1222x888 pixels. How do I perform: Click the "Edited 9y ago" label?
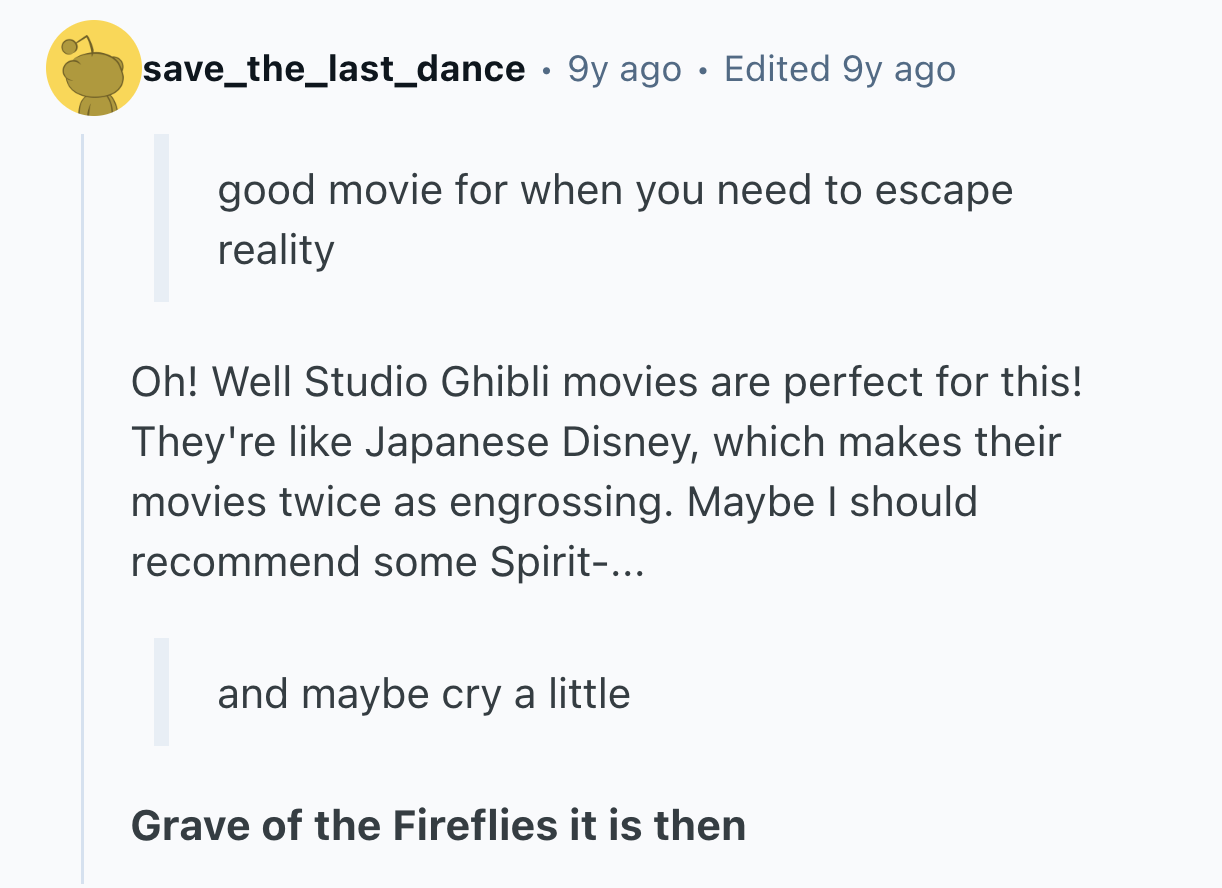(x=839, y=69)
